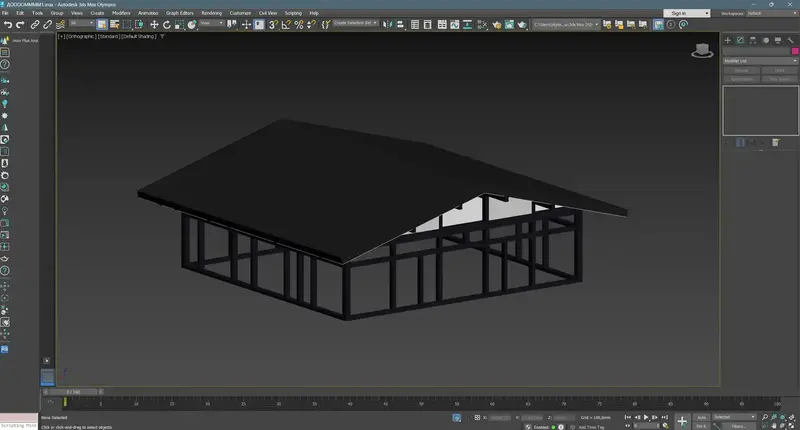This screenshot has width=800, height=430.
Task: Click the Orthographic viewport label
Action: click(82, 37)
